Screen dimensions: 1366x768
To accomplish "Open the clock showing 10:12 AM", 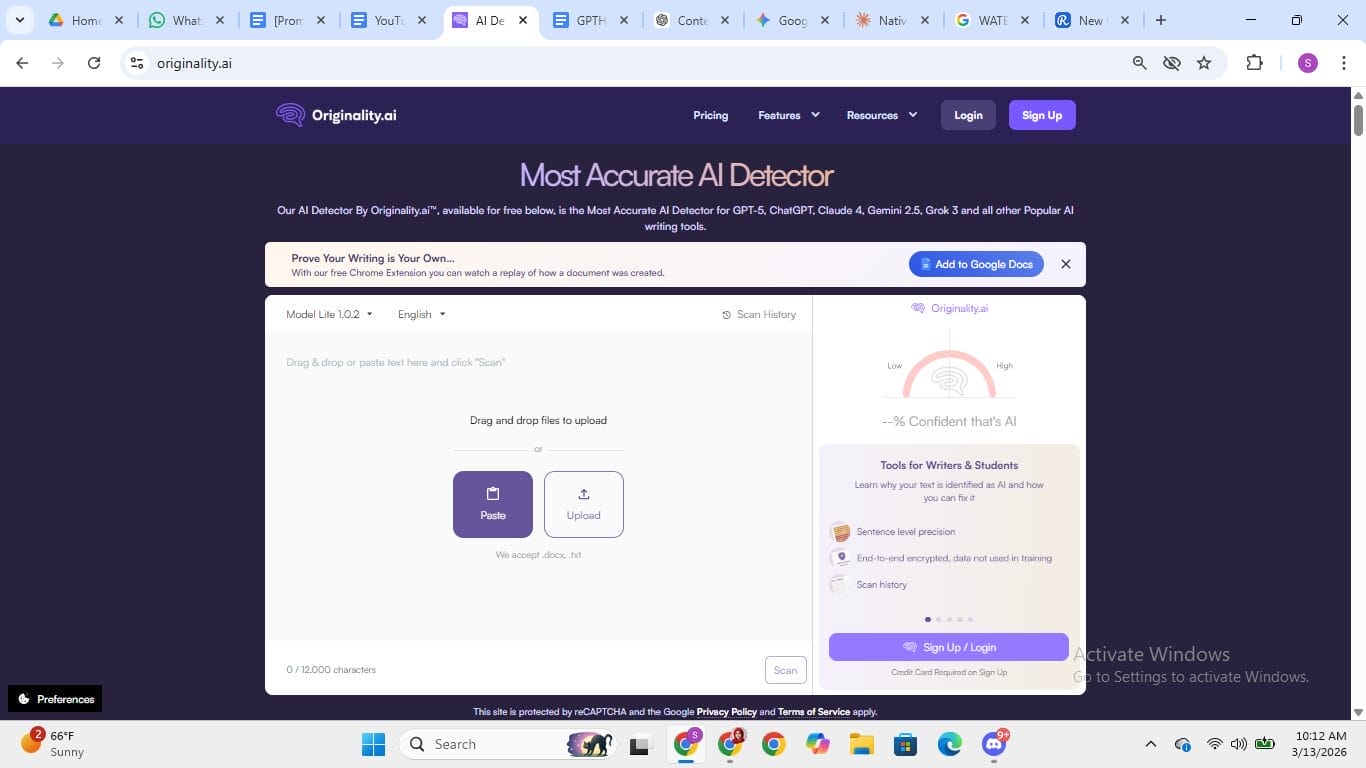I will (x=1318, y=744).
